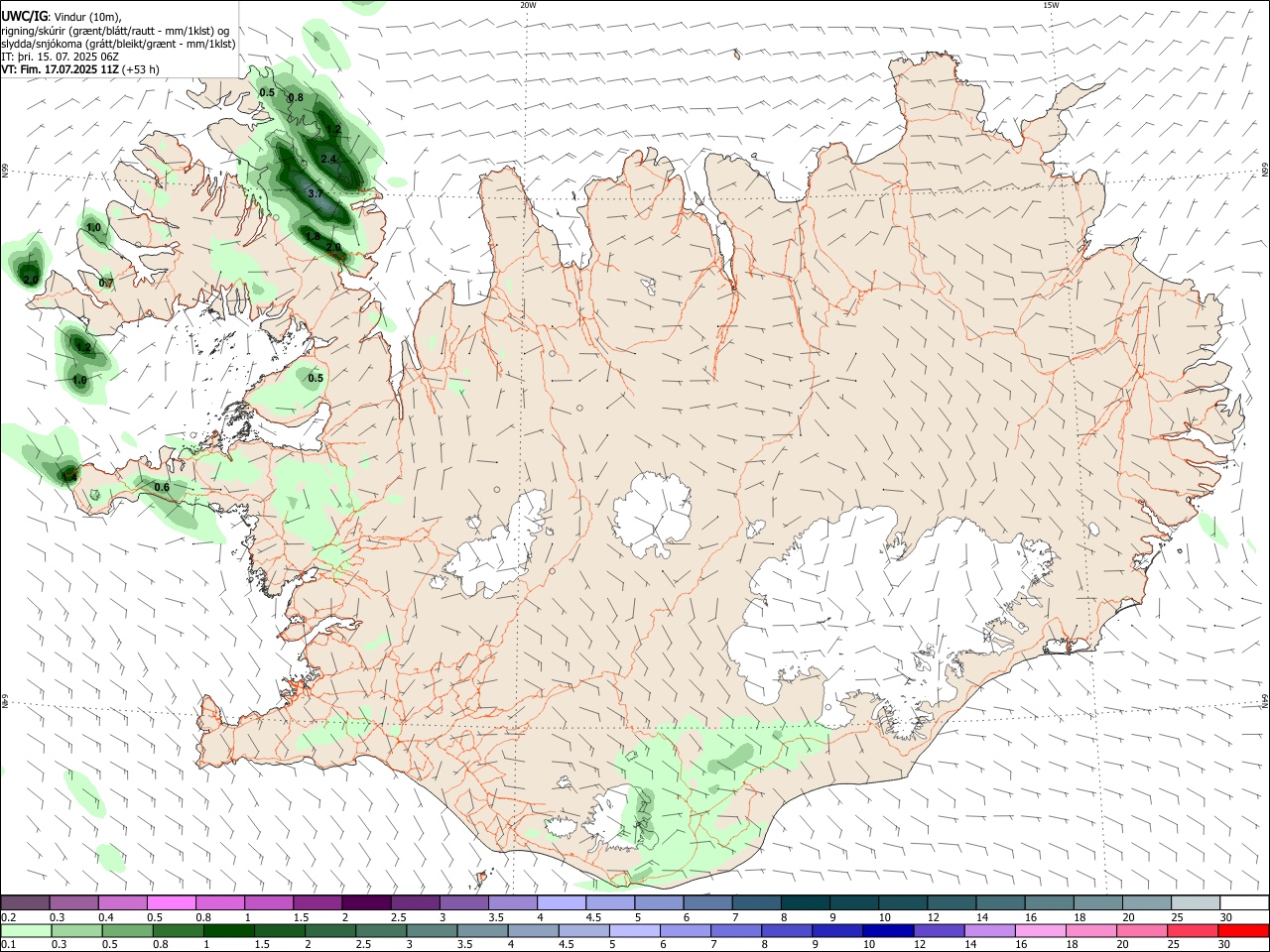1270x952 pixels.
Task: Click the 0.2 snow legend scale value
Action: (x=8, y=917)
